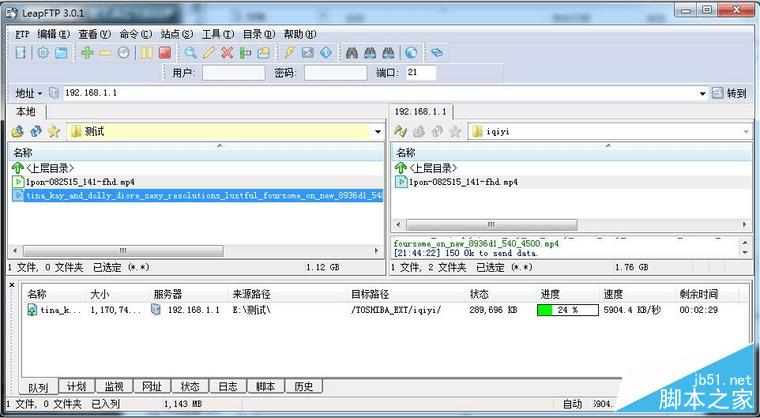The image size is (760, 418).
Task: Click the blue chain link toolbar icon
Action: pyautogui.click(x=437, y=53)
